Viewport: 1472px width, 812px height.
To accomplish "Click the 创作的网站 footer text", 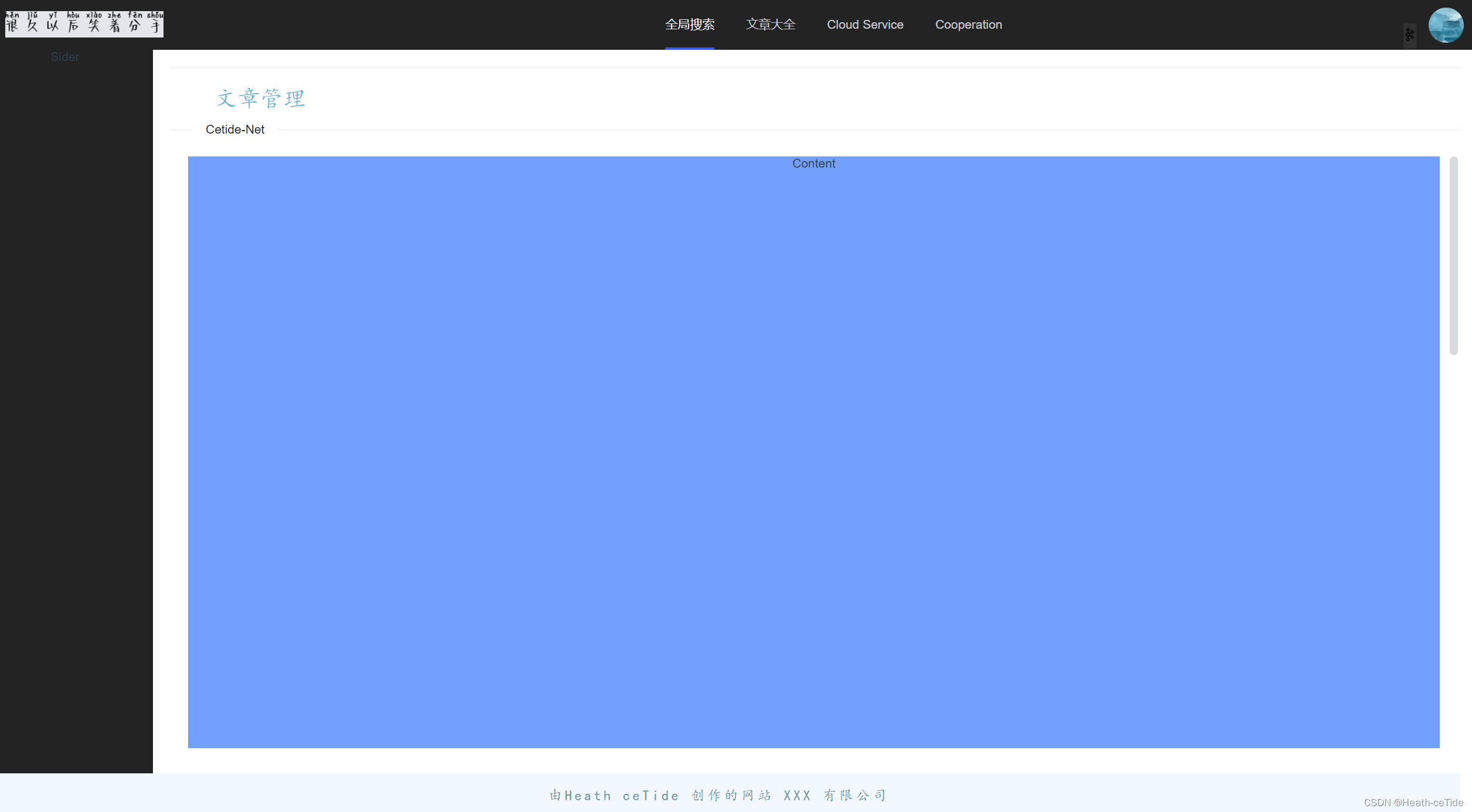I will coord(731,796).
